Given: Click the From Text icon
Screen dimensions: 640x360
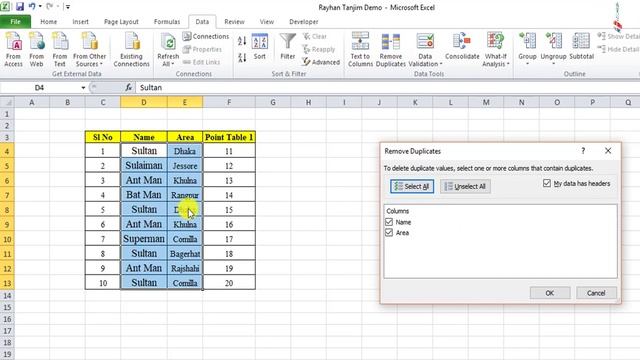Looking at the screenshot, I should (60, 49).
